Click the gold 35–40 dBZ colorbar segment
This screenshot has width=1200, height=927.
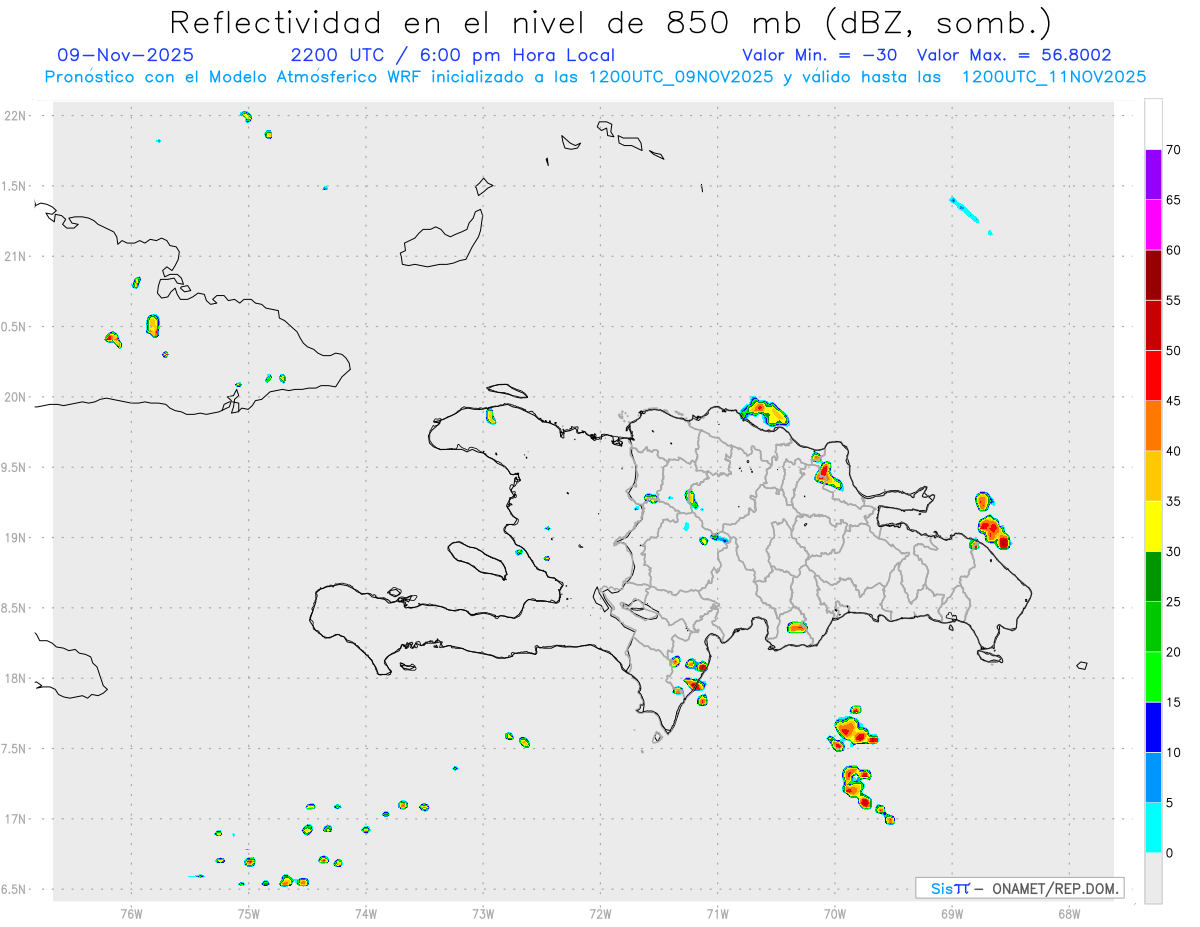click(1153, 476)
